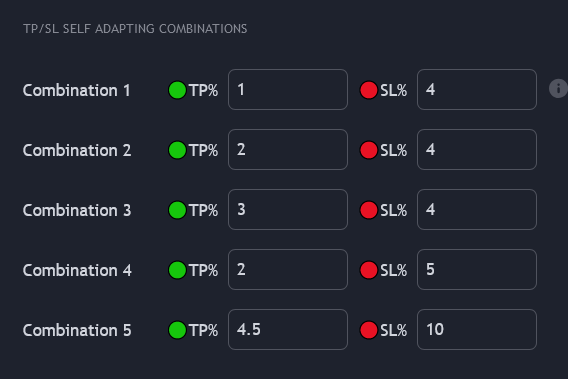Open green TP color swatch for Combination 1
The height and width of the screenshot is (379, 568).
tap(178, 90)
